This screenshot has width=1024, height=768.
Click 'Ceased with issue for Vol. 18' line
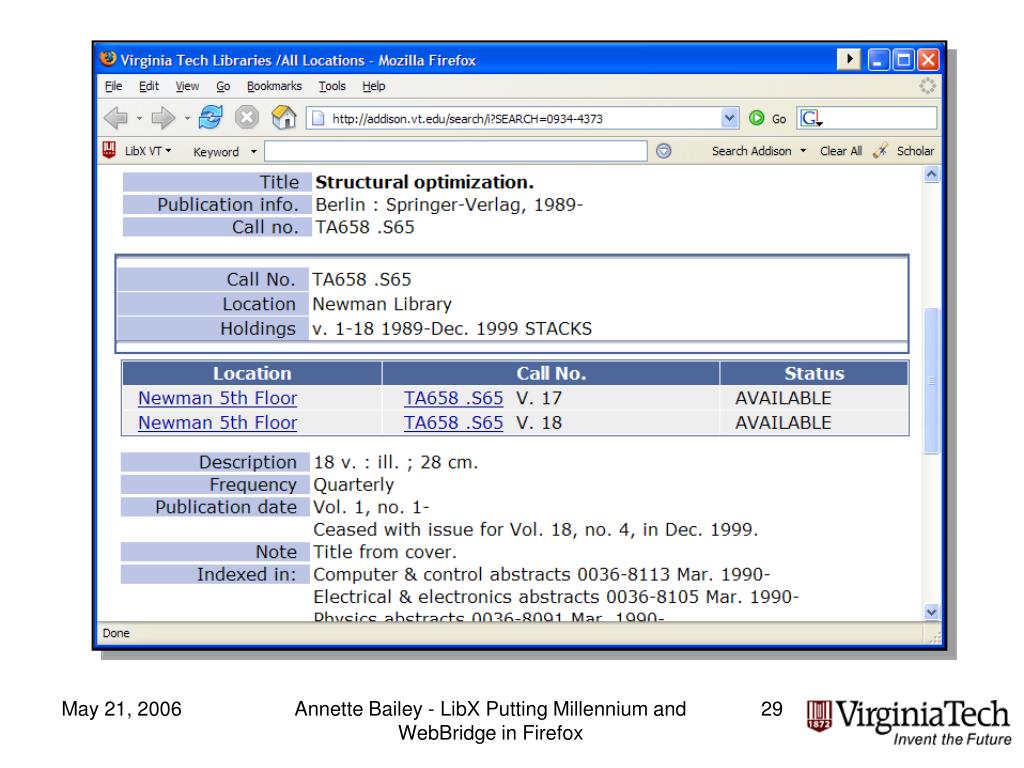[x=536, y=530]
